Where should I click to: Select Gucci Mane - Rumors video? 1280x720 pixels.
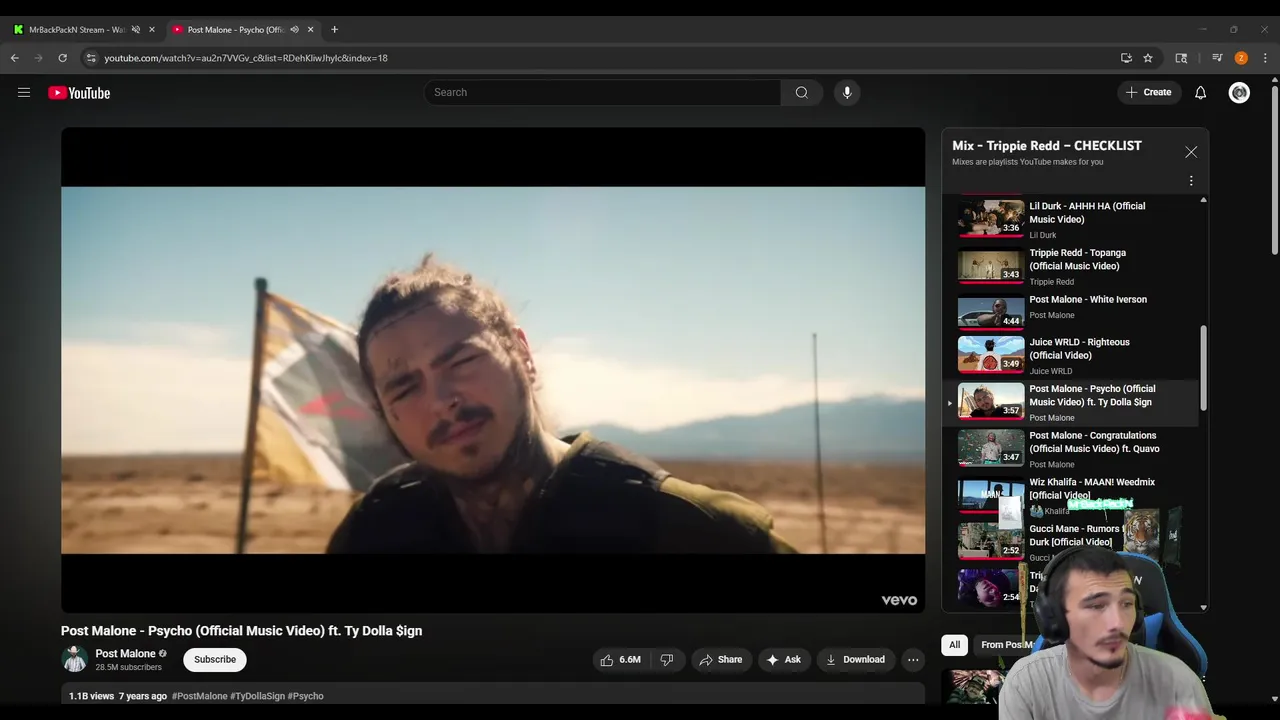click(x=1070, y=542)
